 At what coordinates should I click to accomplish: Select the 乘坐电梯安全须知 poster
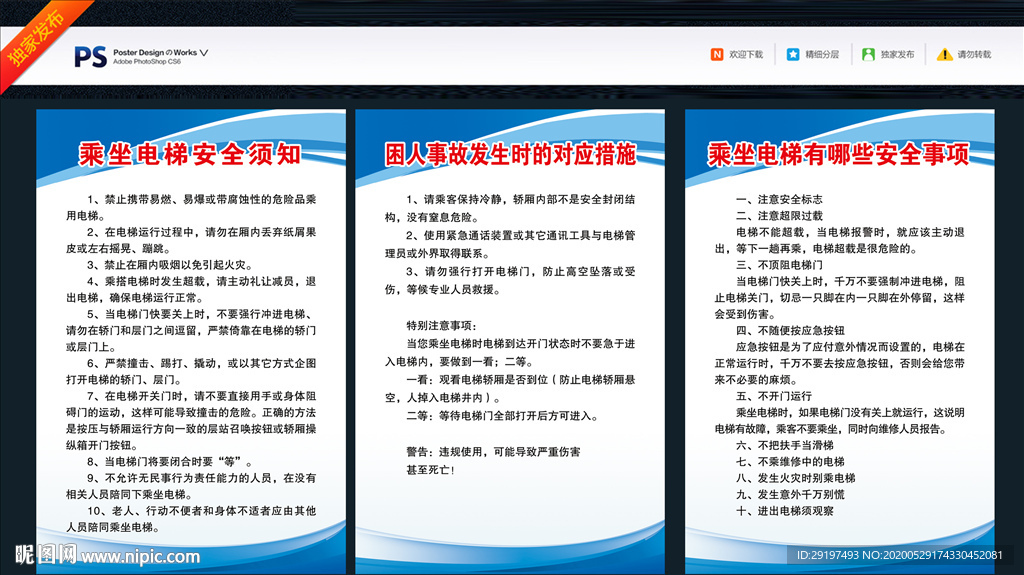(x=191, y=341)
